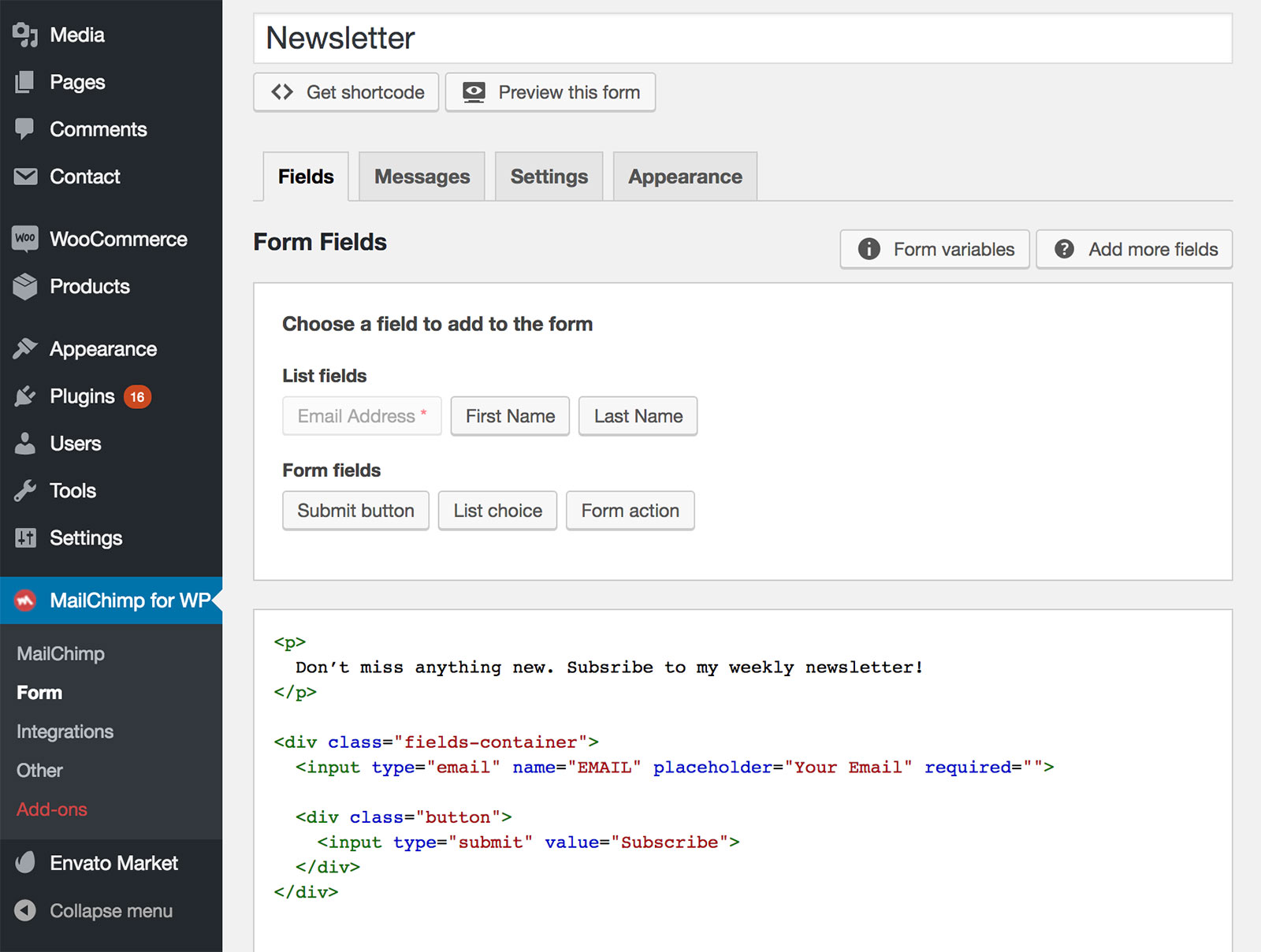Open the Envato Market icon
Screen dimensions: 1261x952
(24, 863)
